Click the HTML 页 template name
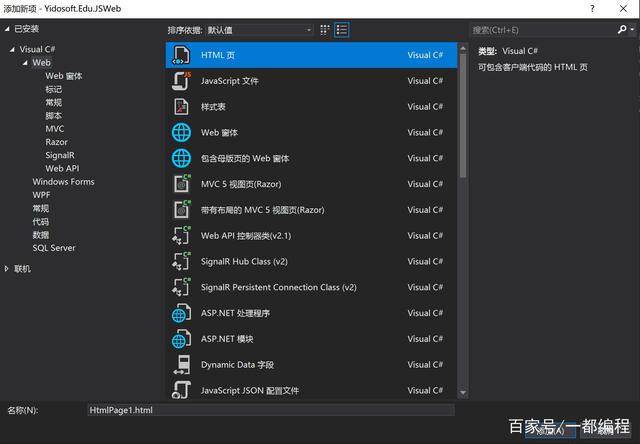Viewport: 640px width, 444px height. (218, 55)
